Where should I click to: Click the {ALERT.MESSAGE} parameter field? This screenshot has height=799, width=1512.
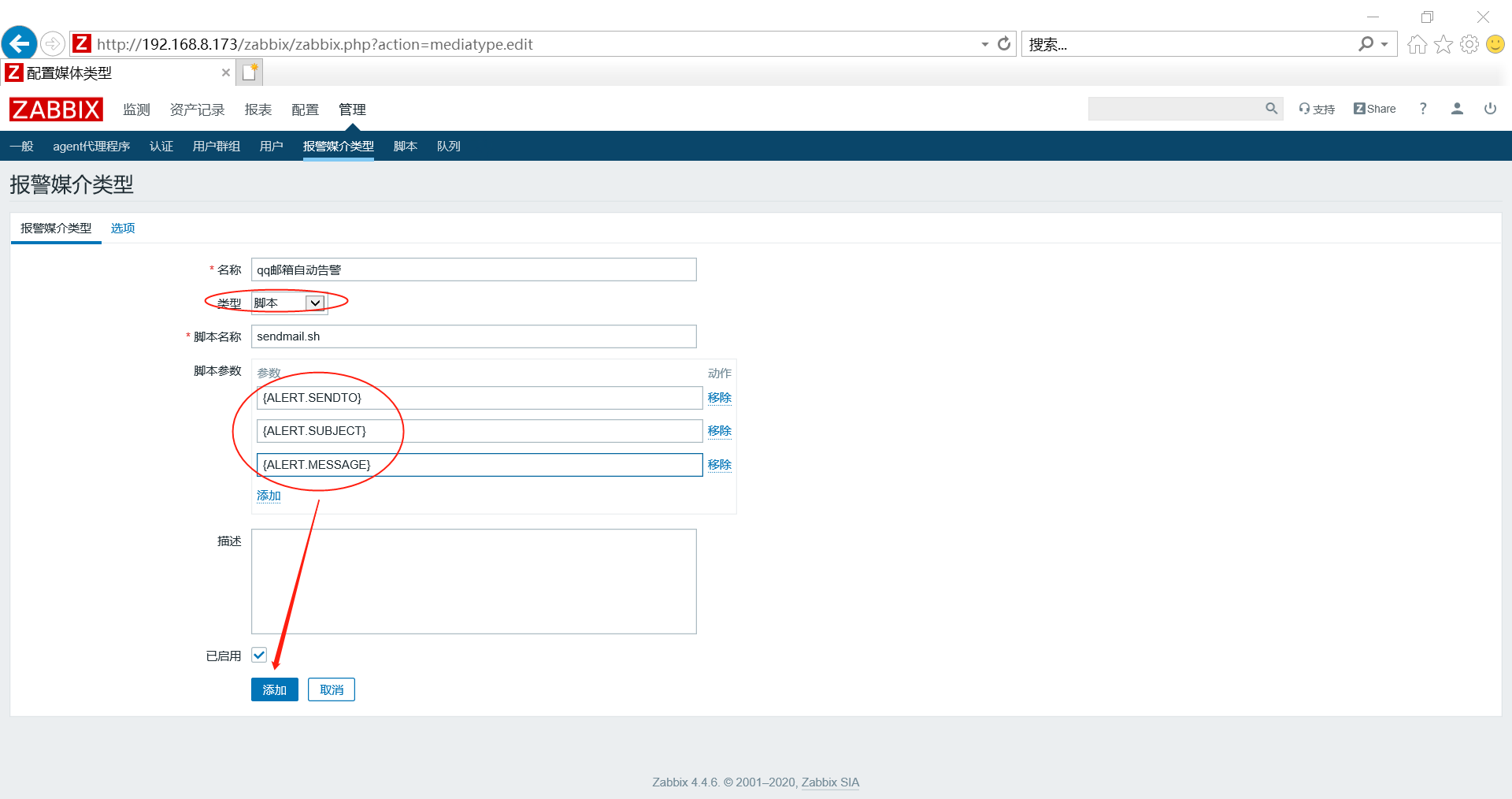[x=480, y=465]
